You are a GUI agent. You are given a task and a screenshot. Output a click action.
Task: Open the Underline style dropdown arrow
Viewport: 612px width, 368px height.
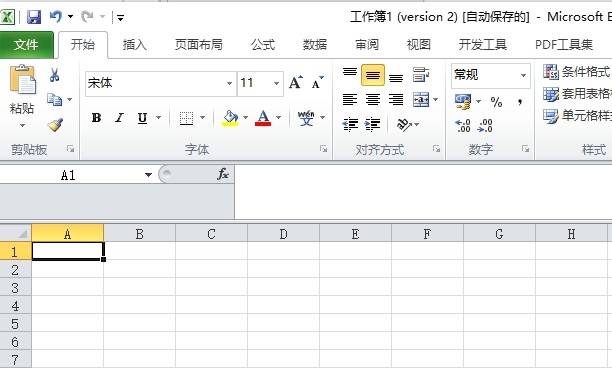(158, 117)
